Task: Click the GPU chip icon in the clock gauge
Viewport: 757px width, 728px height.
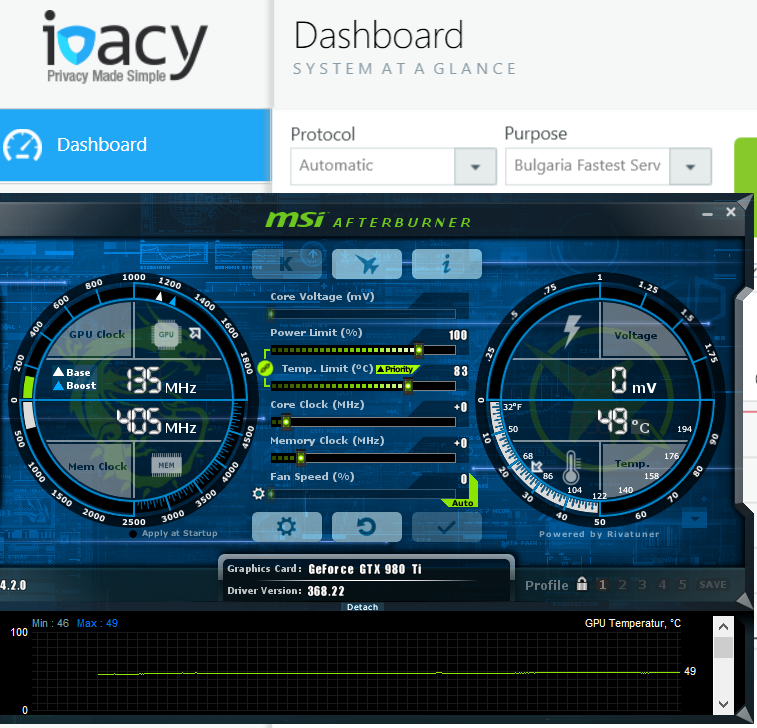Action: tap(166, 334)
